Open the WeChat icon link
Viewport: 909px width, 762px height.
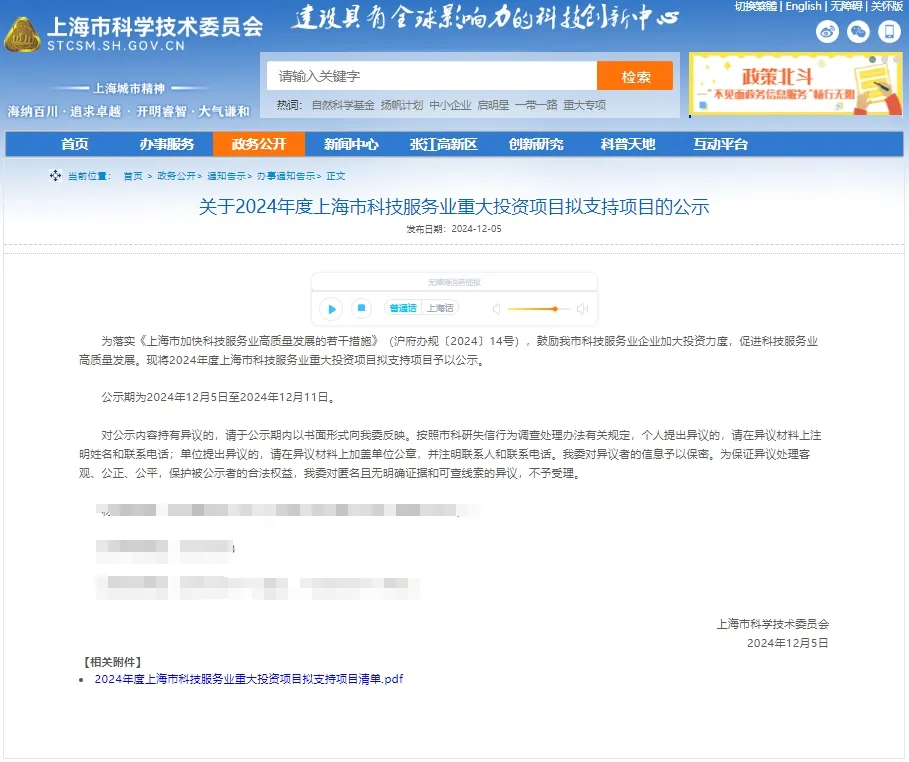click(x=858, y=31)
